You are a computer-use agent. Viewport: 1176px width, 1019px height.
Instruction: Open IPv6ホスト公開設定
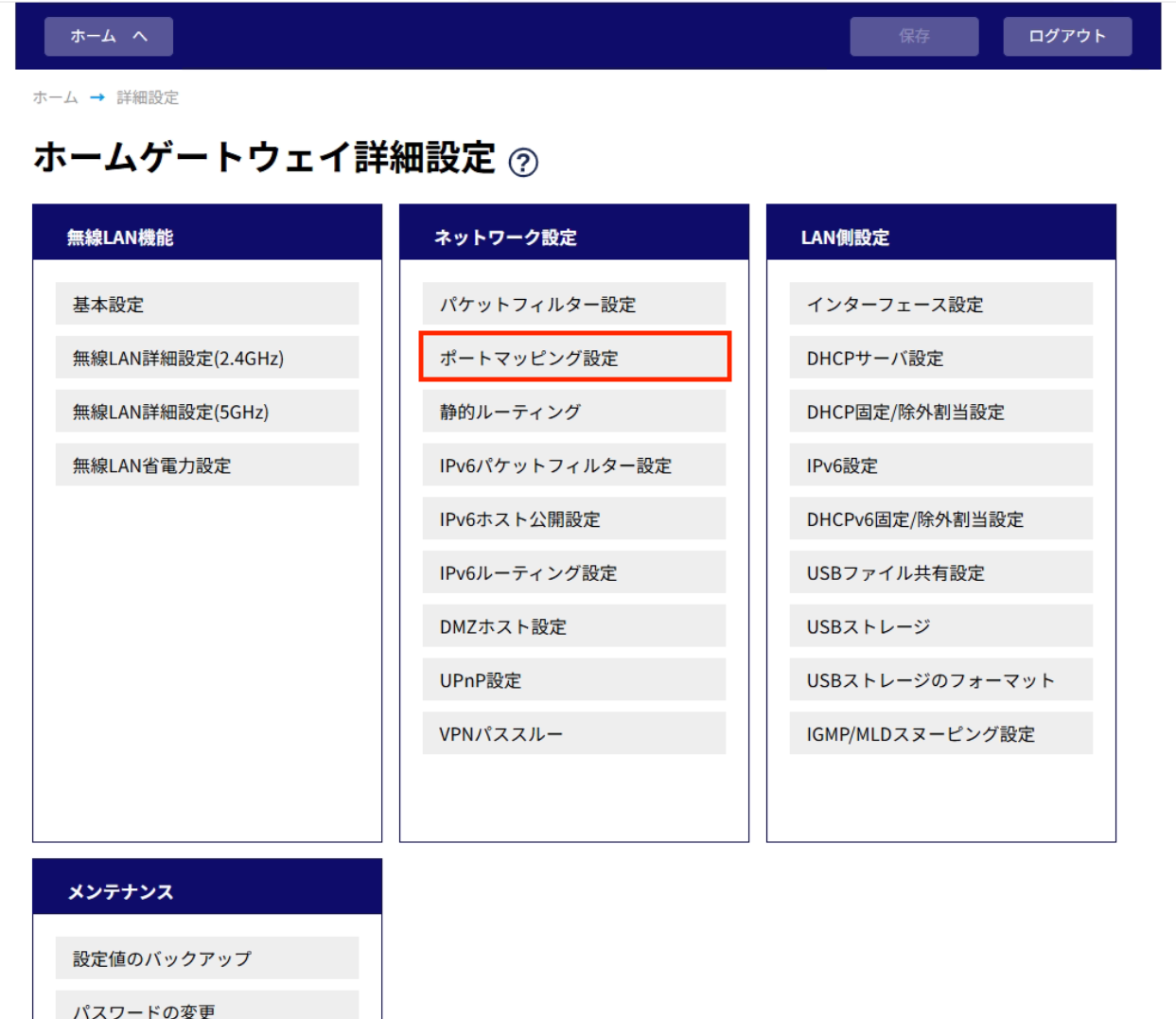pos(574,518)
